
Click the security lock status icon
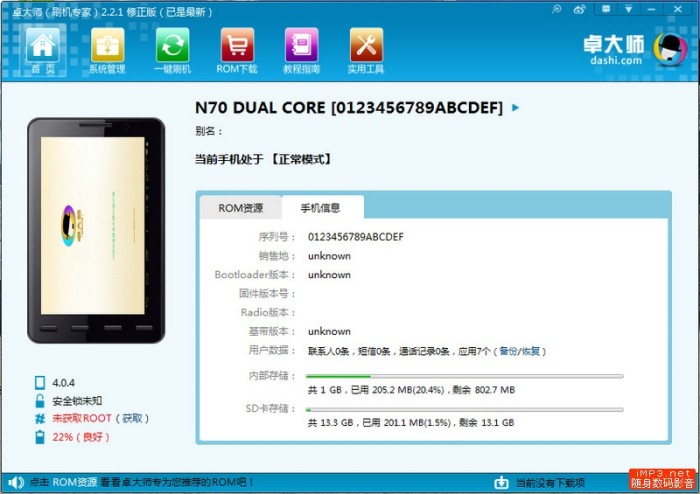(40, 401)
